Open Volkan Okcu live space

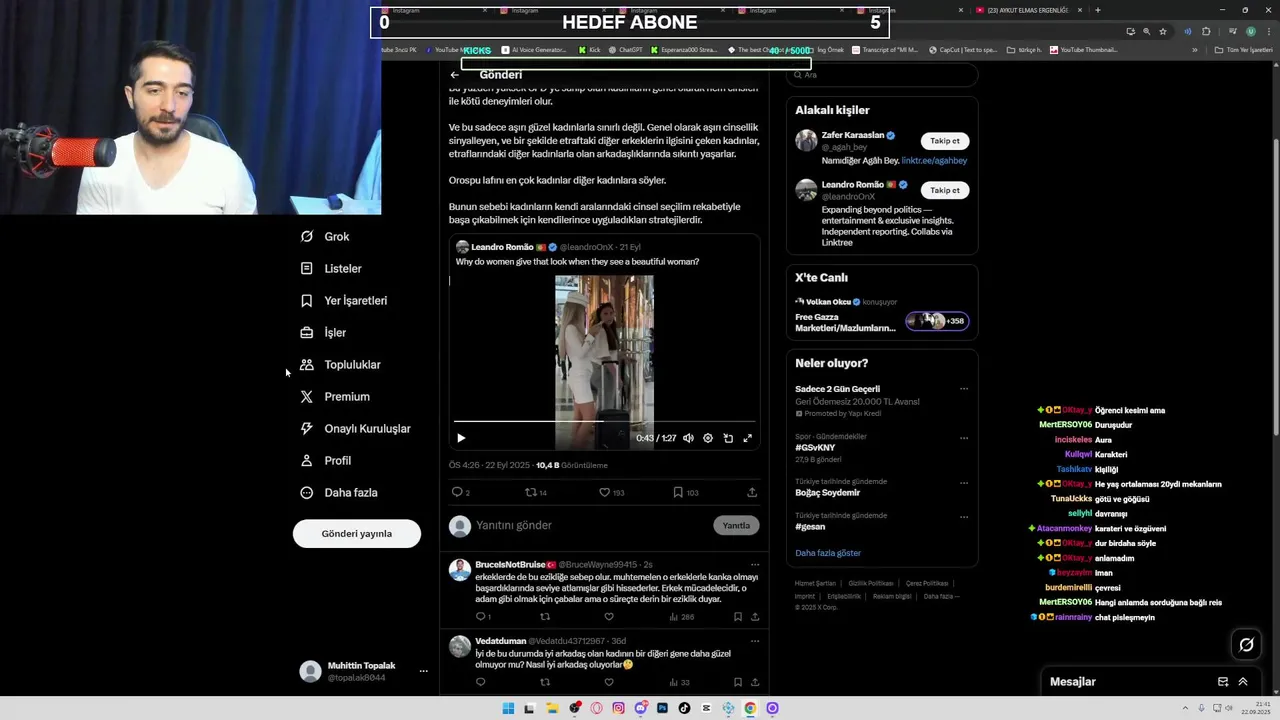[x=882, y=314]
